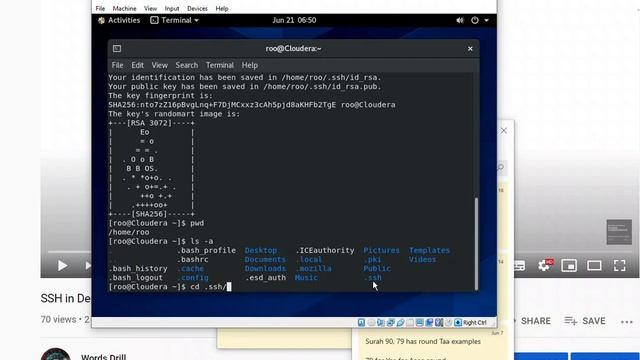This screenshot has height=360, width=640.
Task: Click the YouTube SHARE button
Action: pos(535,321)
